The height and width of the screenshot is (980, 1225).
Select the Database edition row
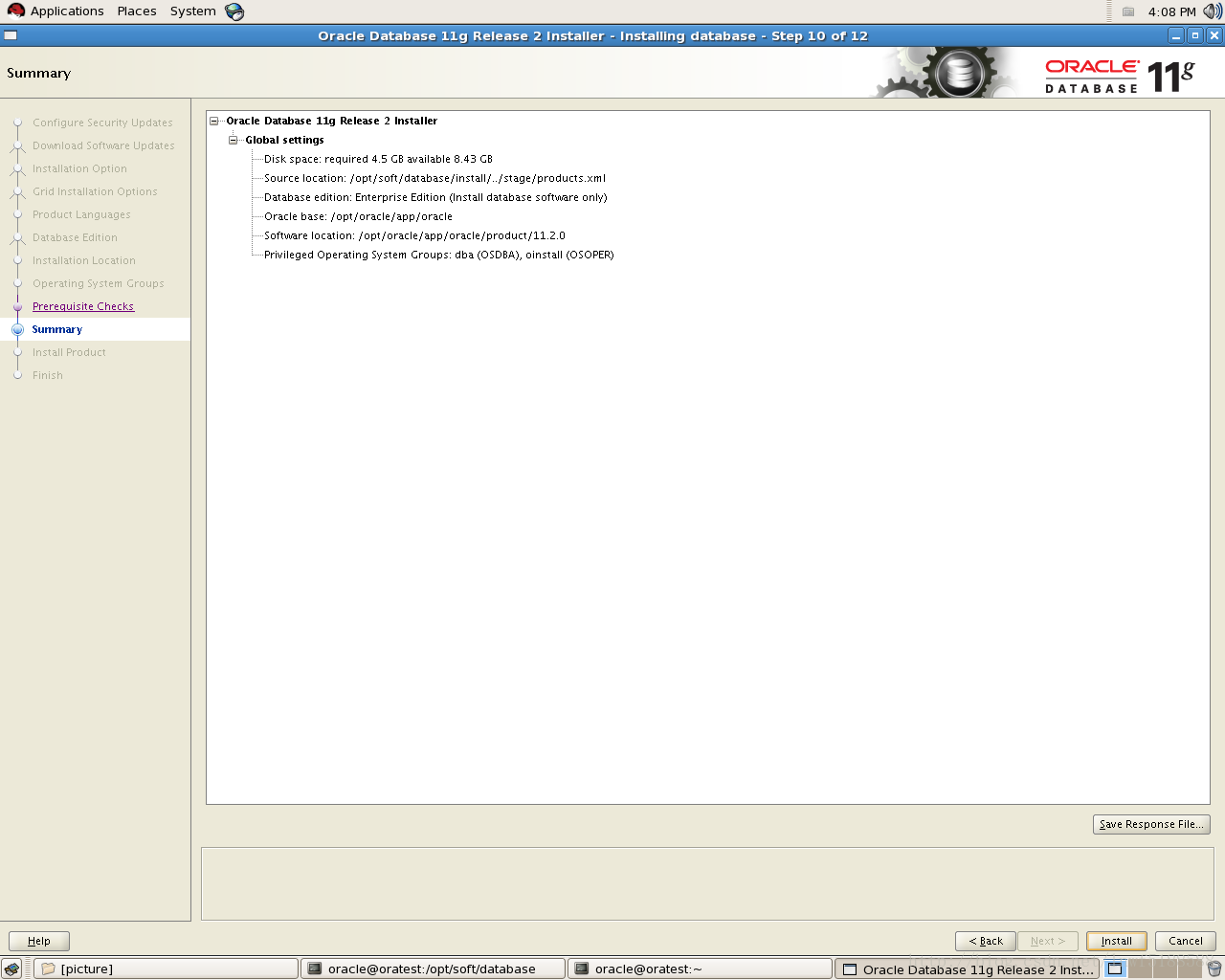(x=435, y=198)
